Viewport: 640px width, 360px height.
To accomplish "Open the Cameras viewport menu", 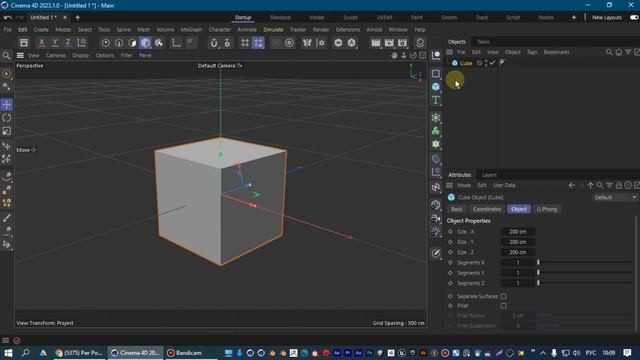I will click(56, 56).
